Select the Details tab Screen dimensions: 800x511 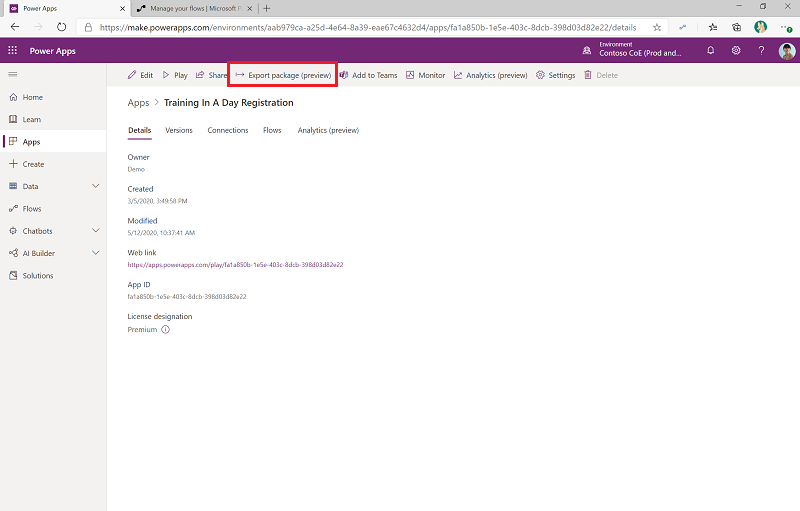139,130
